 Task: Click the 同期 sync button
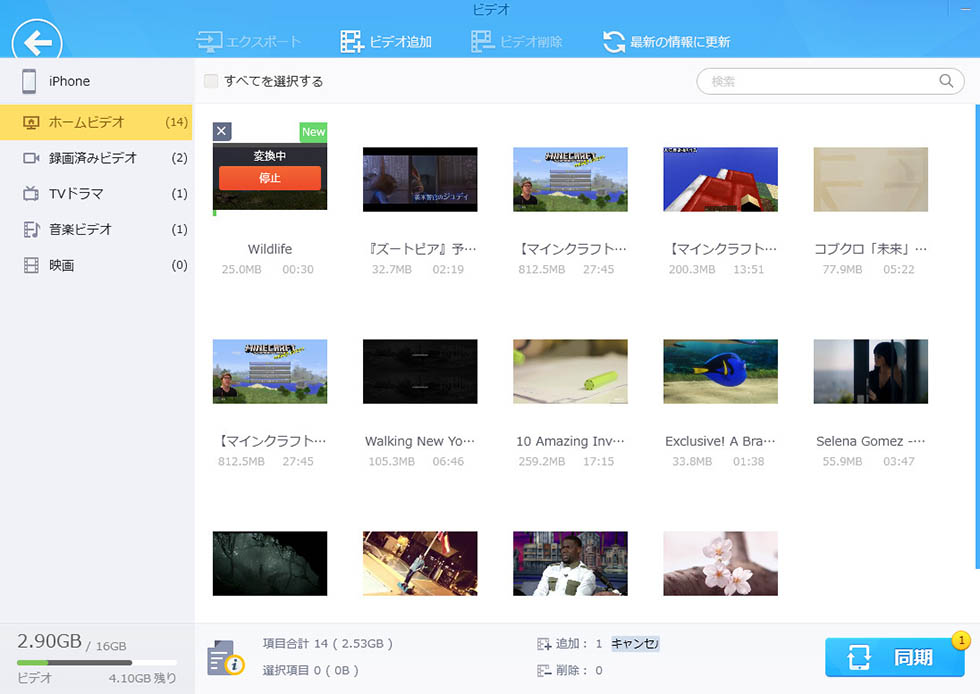(x=894, y=657)
